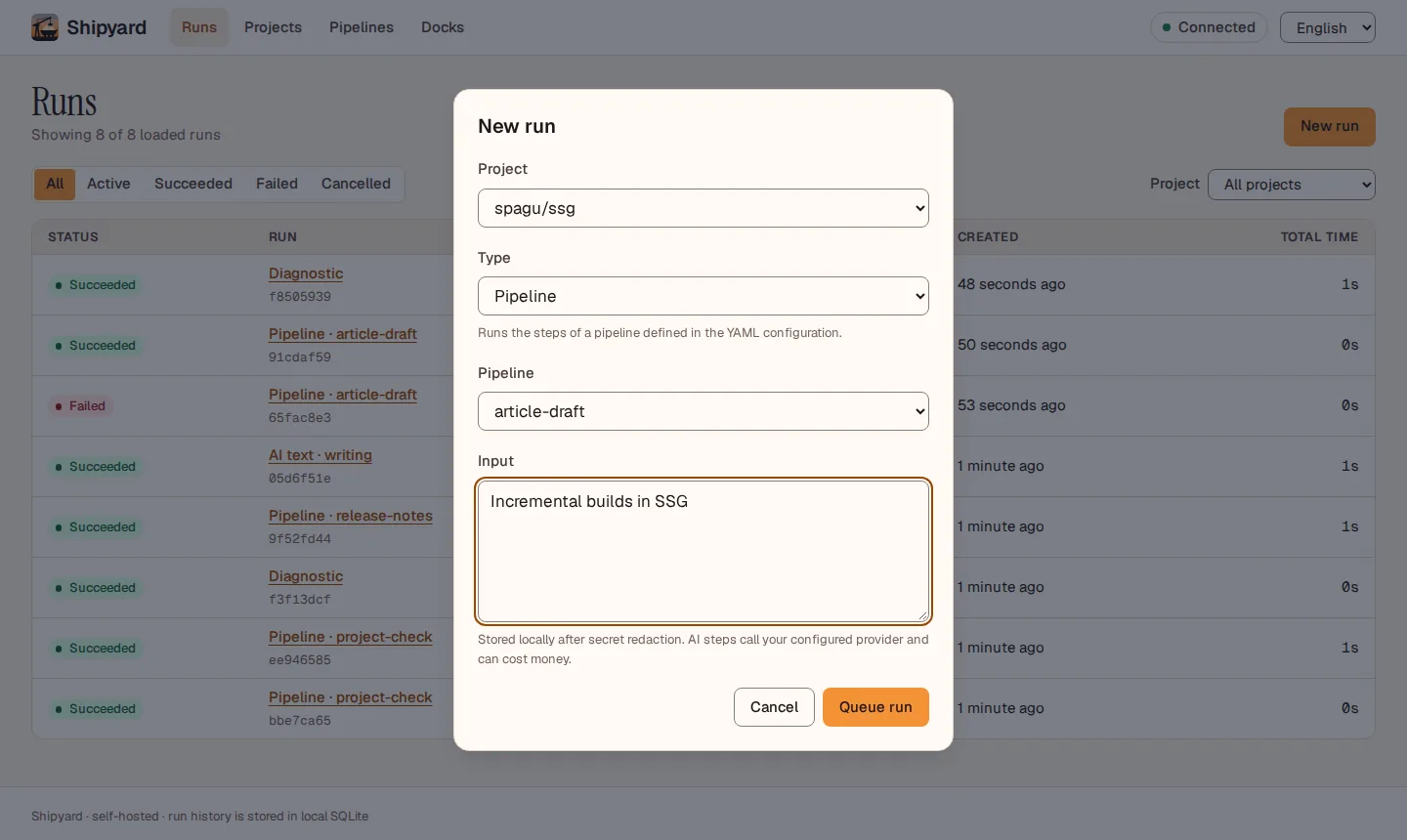Click the Failed status badge
Viewport: 1407px width, 840px height.
pyautogui.click(x=81, y=406)
